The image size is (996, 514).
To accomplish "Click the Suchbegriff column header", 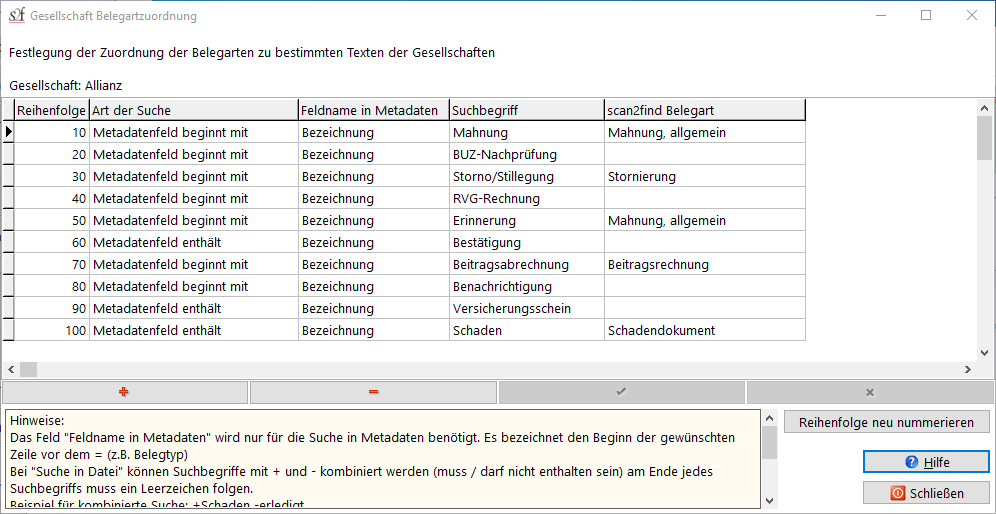I will pos(526,110).
